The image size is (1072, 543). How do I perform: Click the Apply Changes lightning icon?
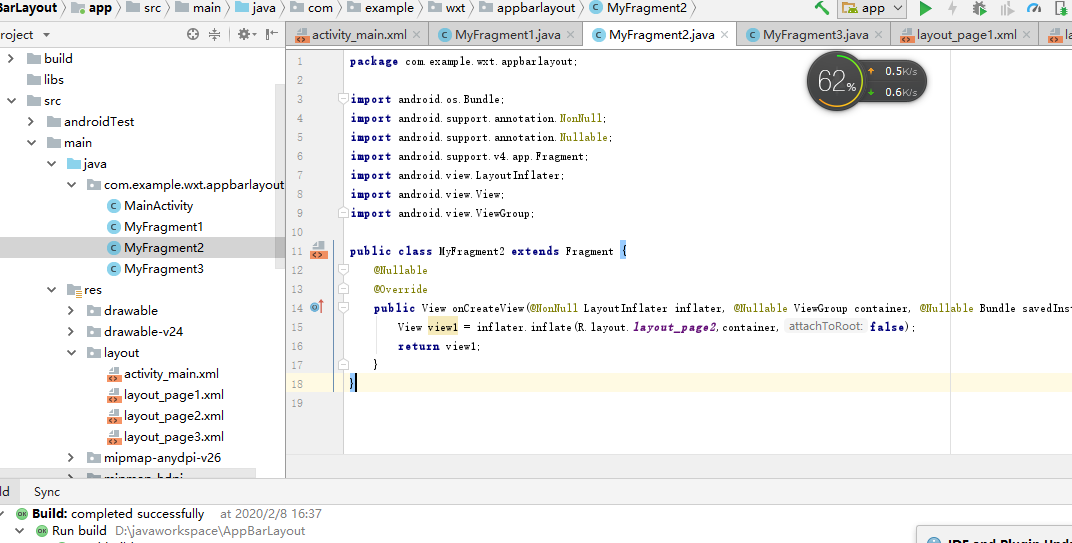952,8
